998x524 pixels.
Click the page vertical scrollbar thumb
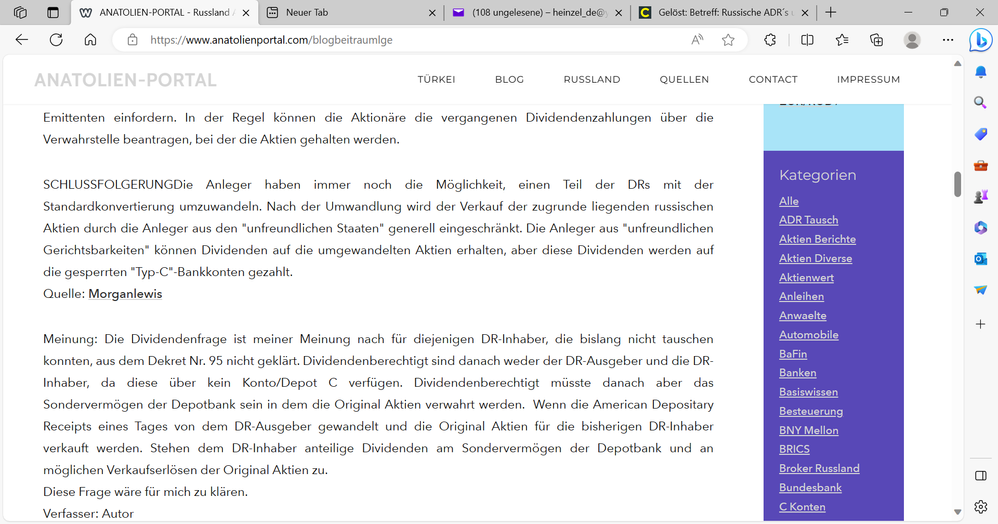(957, 184)
